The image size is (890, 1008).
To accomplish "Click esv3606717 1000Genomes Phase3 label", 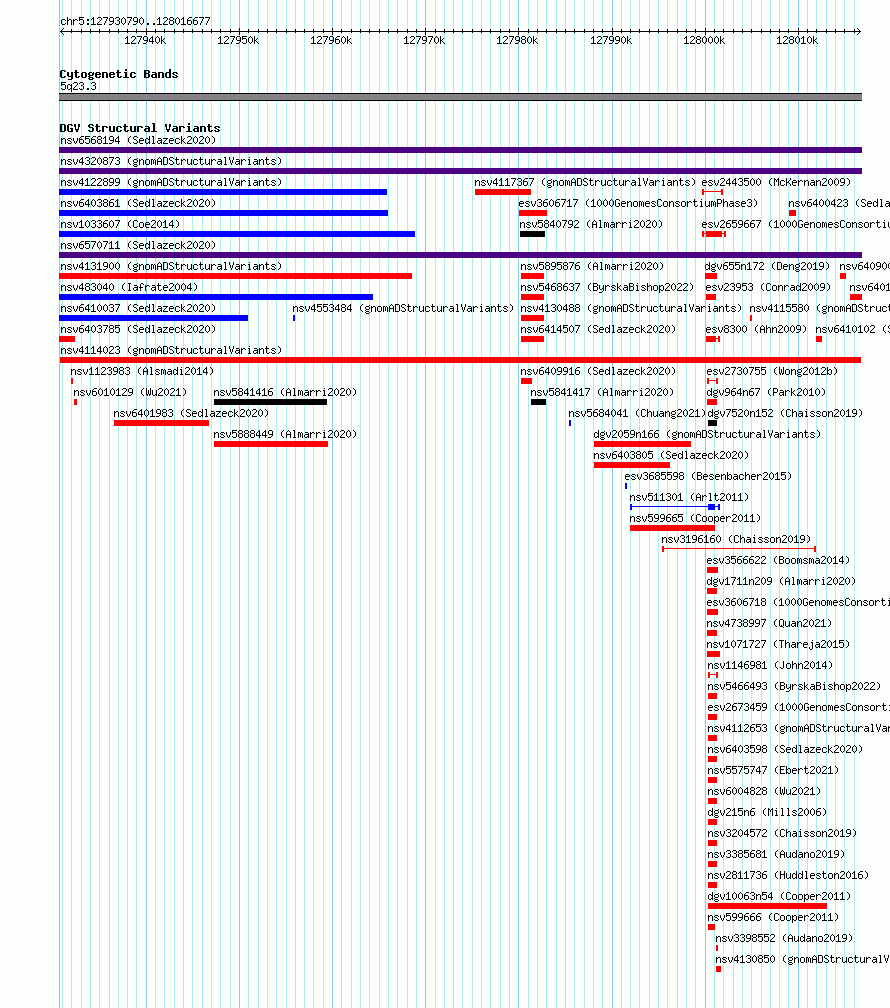I will coord(638,203).
